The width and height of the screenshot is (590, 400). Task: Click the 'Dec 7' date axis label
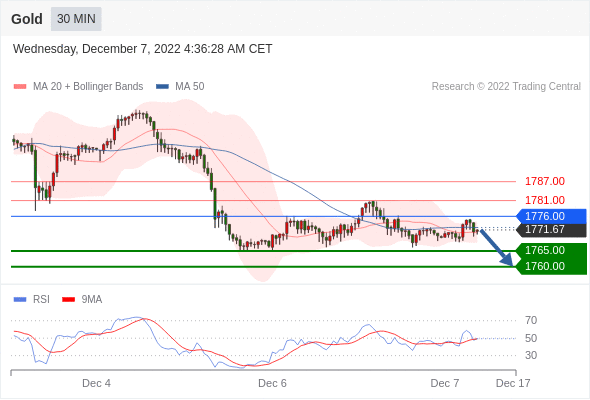pos(445,383)
